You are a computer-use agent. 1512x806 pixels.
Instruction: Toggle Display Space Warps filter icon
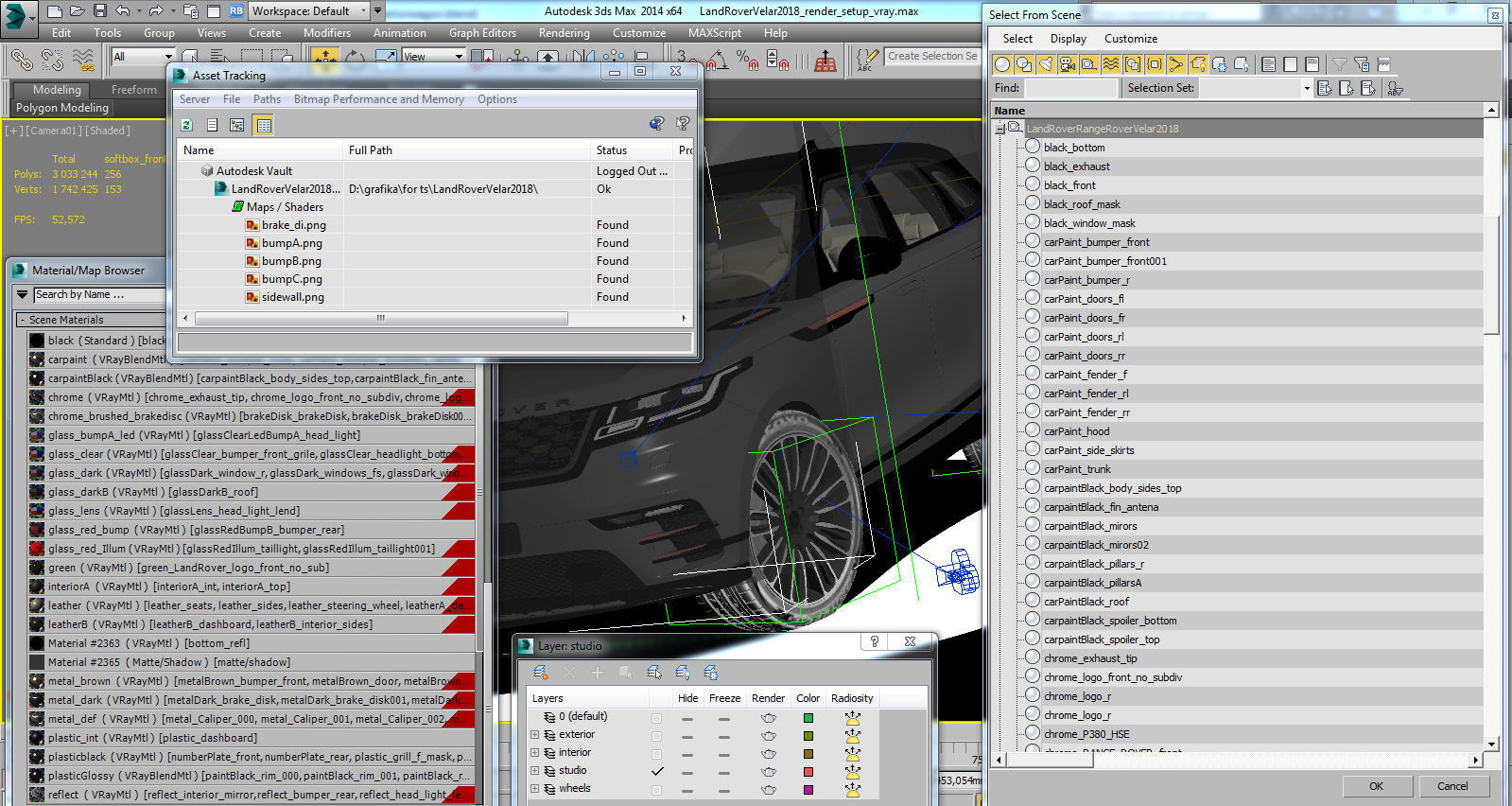point(1111,64)
